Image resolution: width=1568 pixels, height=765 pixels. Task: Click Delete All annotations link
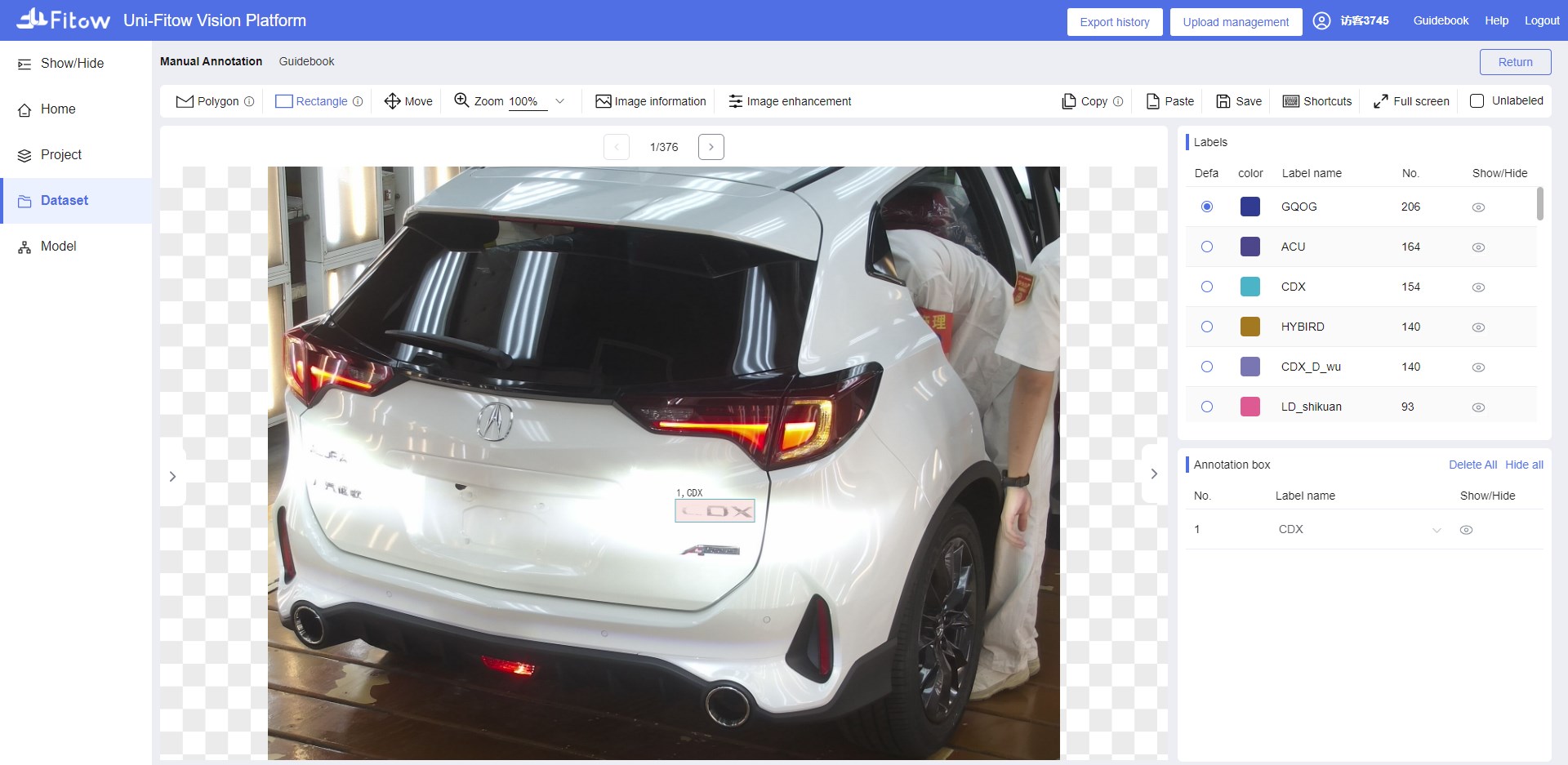1472,465
